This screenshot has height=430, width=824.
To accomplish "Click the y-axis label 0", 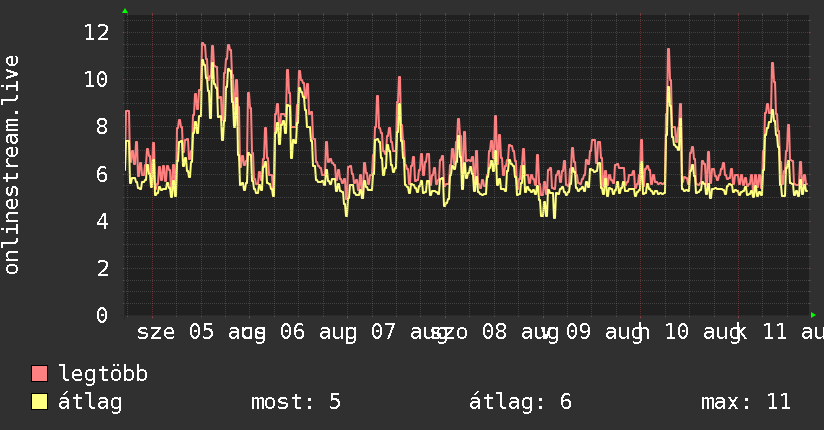I will point(102,315).
